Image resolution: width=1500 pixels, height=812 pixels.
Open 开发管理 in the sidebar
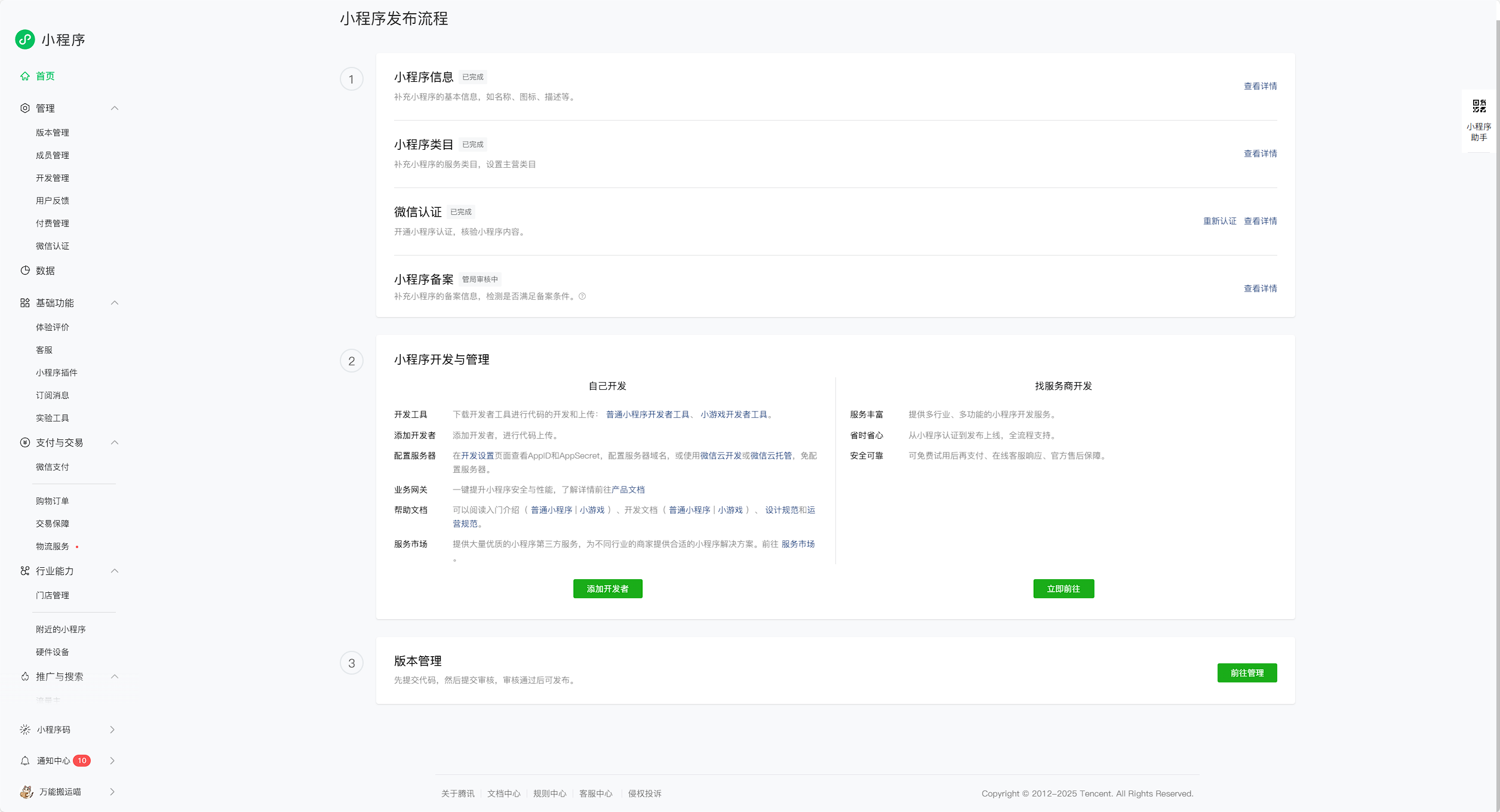[x=53, y=178]
